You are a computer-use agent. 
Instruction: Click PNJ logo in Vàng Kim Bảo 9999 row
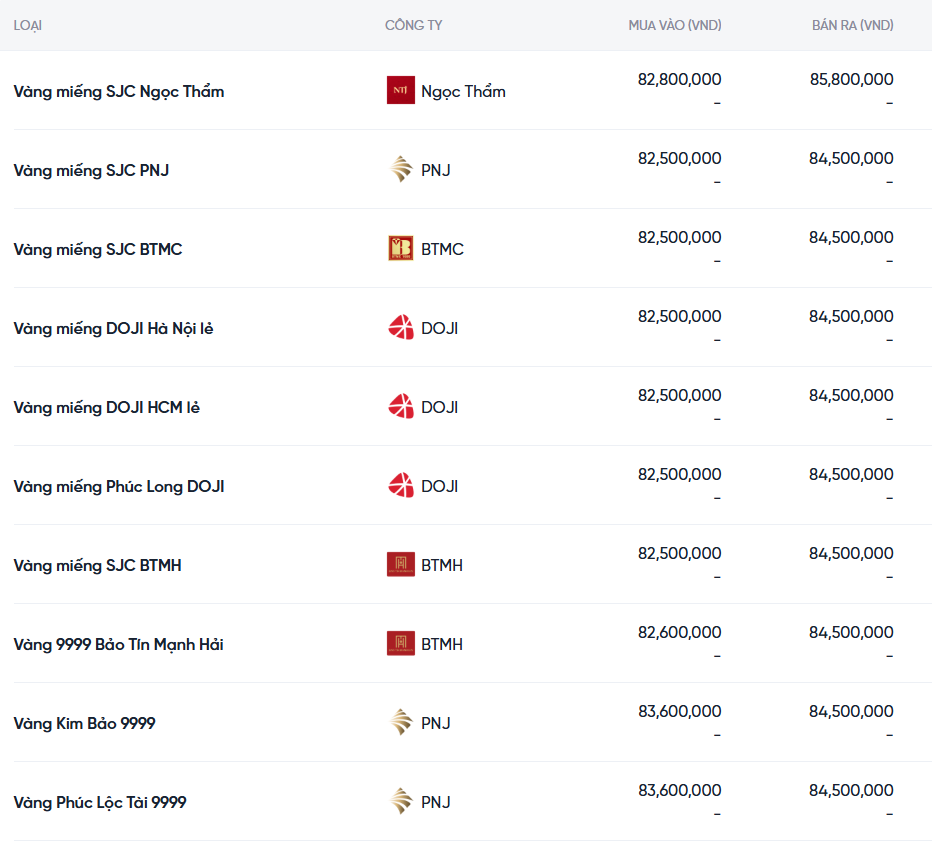(401, 723)
